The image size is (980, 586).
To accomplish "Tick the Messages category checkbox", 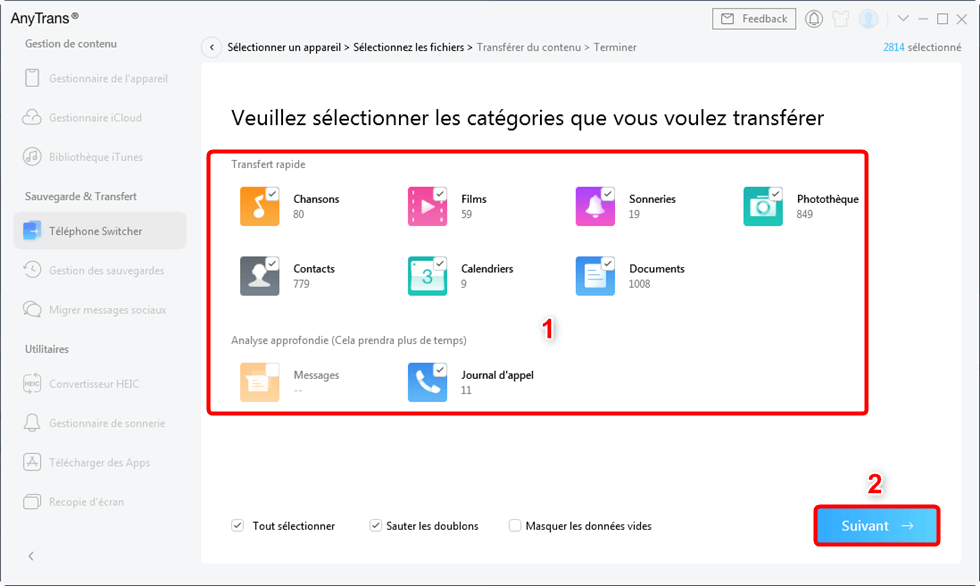I will tap(272, 370).
